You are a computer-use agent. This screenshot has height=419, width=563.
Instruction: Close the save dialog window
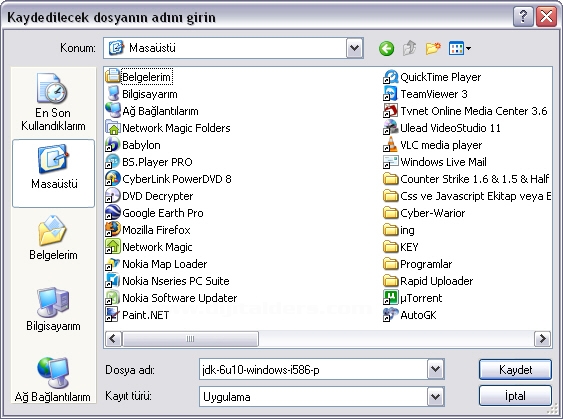click(546, 17)
